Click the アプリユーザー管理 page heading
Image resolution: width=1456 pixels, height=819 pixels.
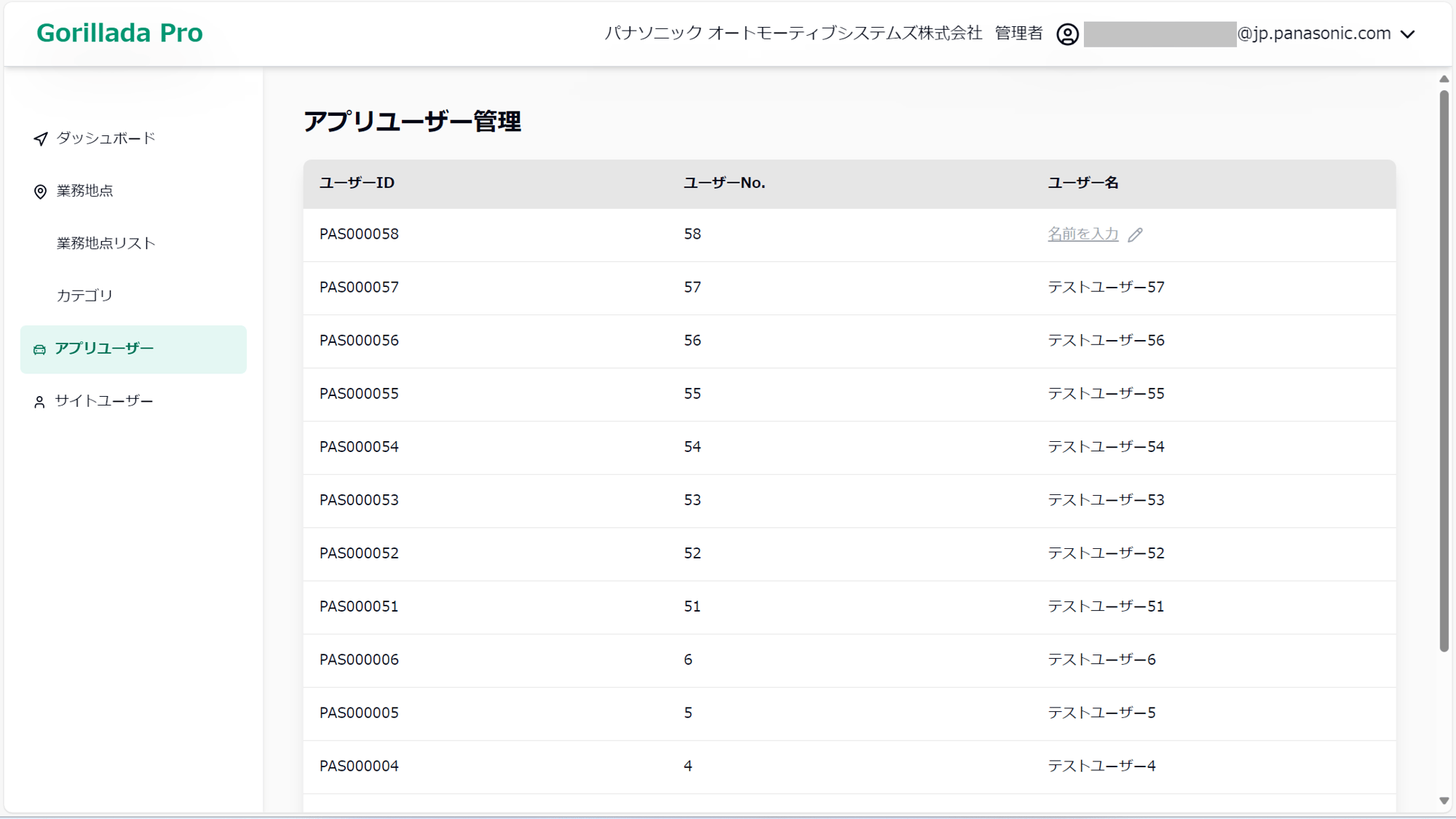click(412, 121)
